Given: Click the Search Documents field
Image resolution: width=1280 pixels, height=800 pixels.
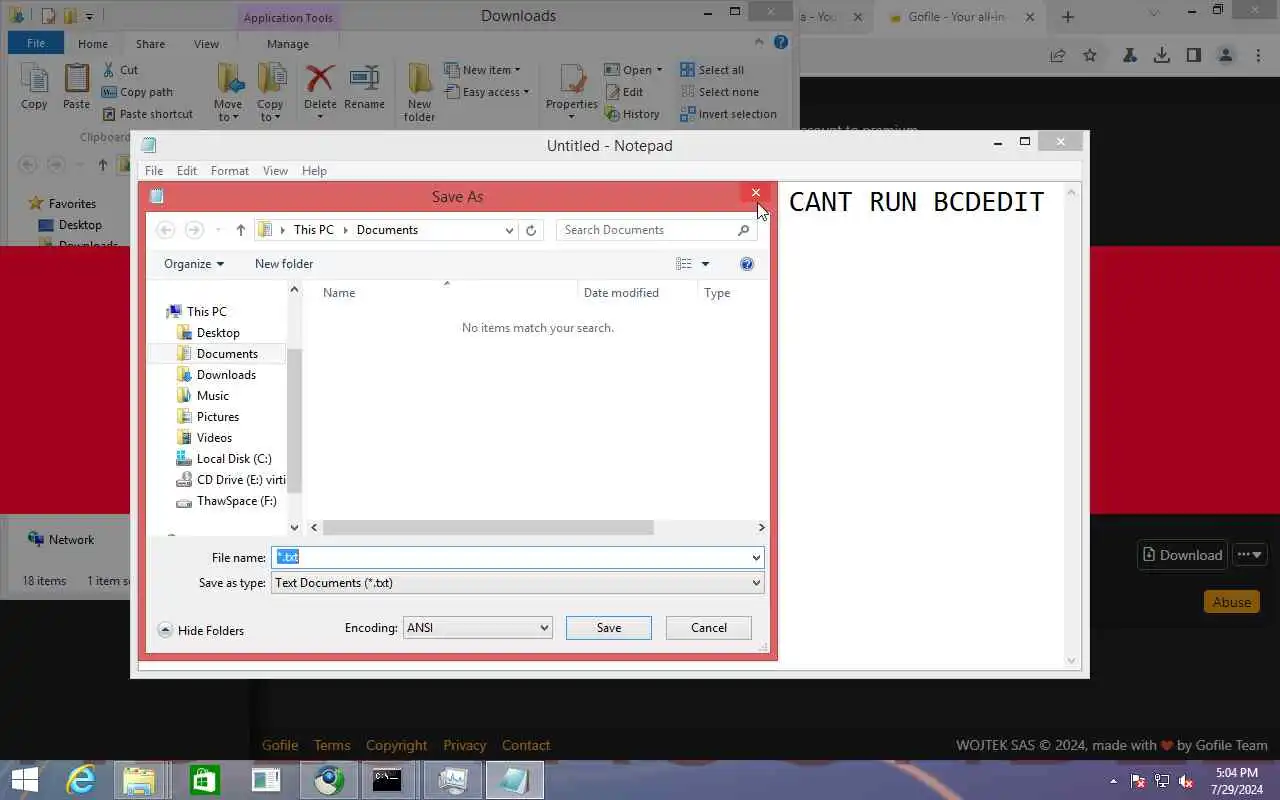Looking at the screenshot, I should [656, 230].
